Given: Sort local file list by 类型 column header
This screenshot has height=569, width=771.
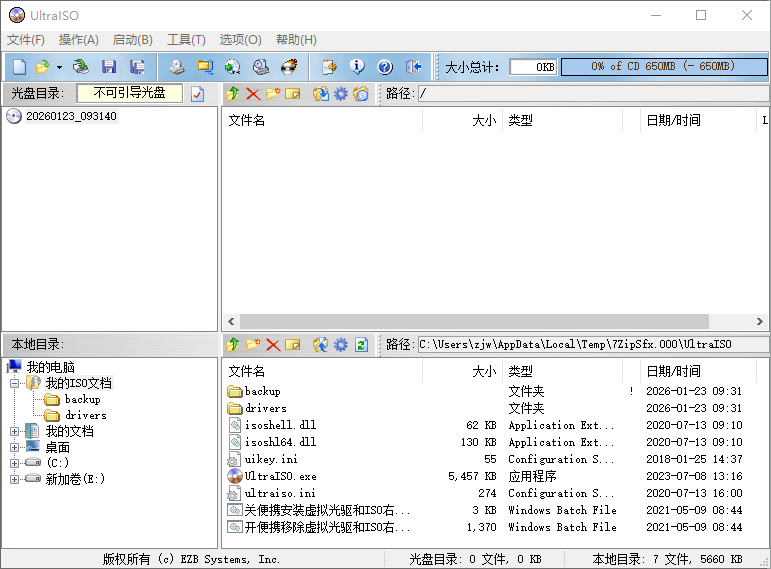Looking at the screenshot, I should click(562, 371).
